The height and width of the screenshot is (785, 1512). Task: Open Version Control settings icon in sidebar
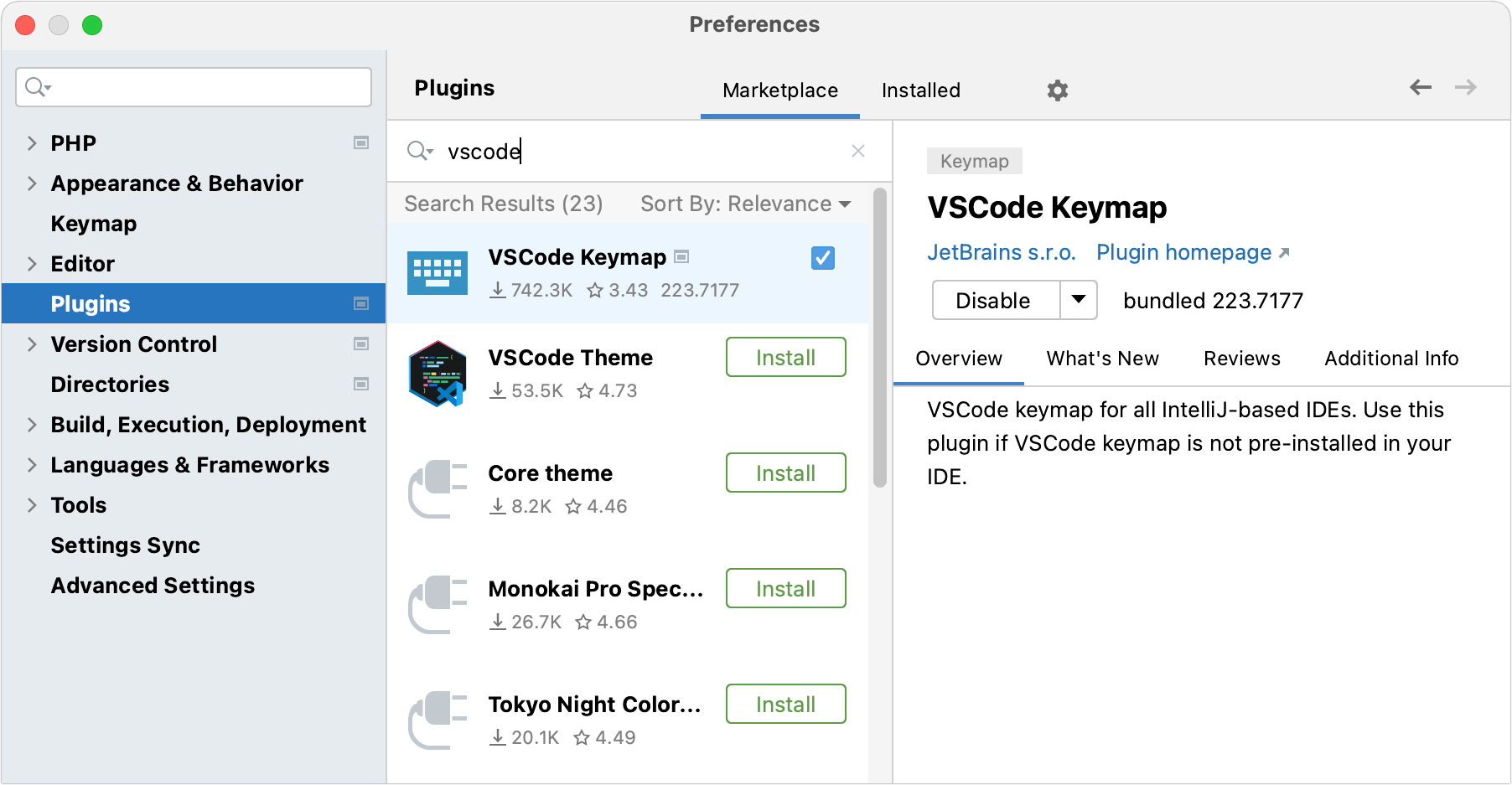point(361,343)
